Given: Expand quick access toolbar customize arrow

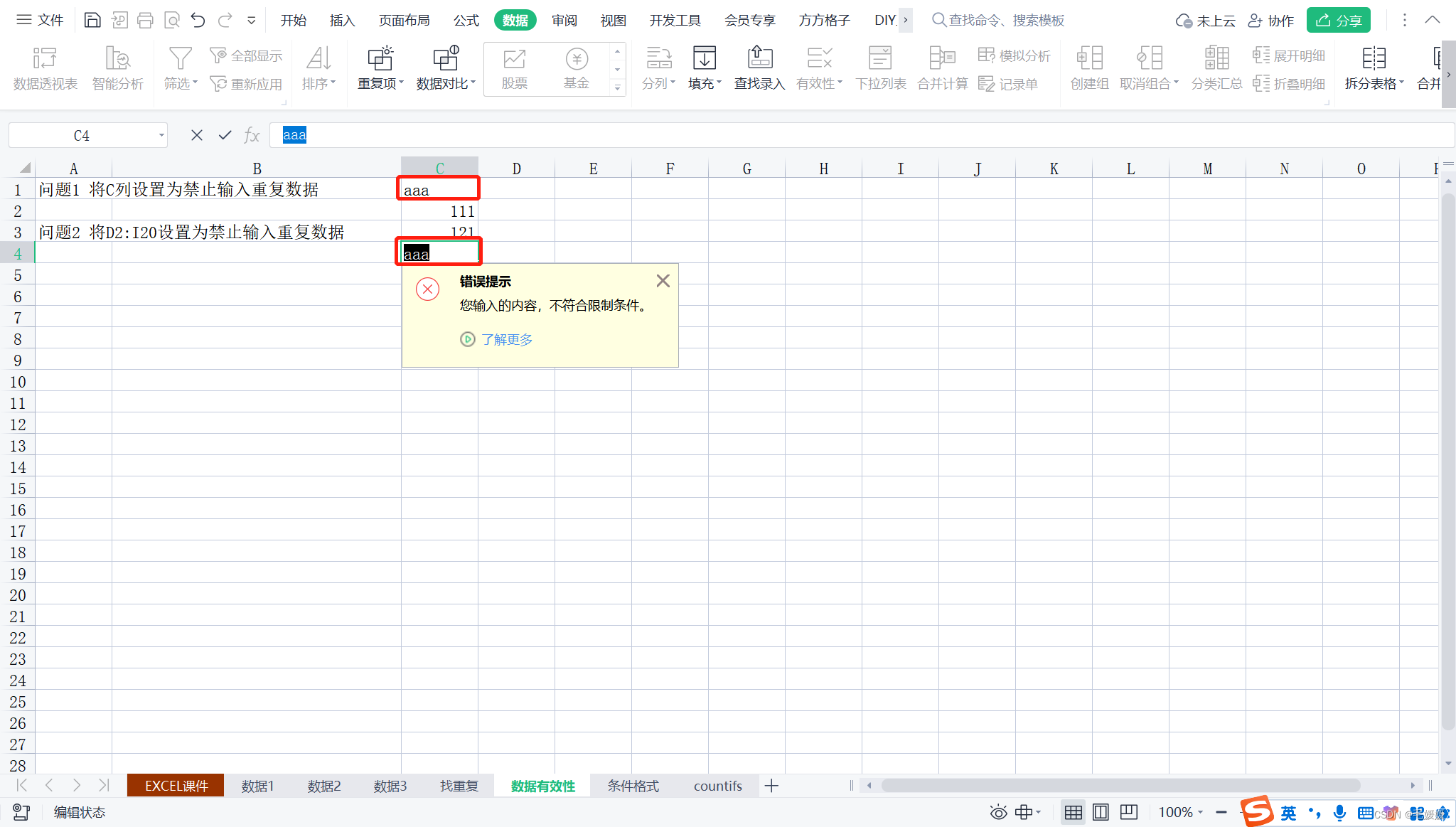Looking at the screenshot, I should [251, 21].
